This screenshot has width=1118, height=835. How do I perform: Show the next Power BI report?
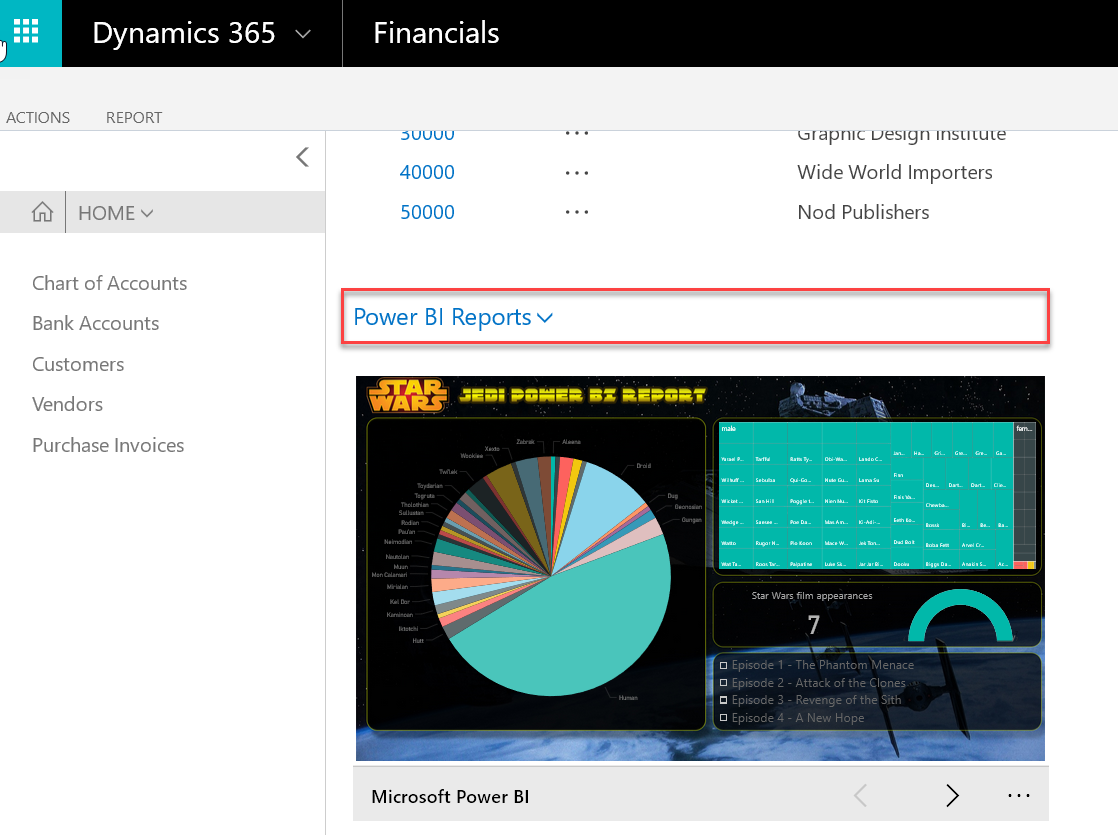953,795
